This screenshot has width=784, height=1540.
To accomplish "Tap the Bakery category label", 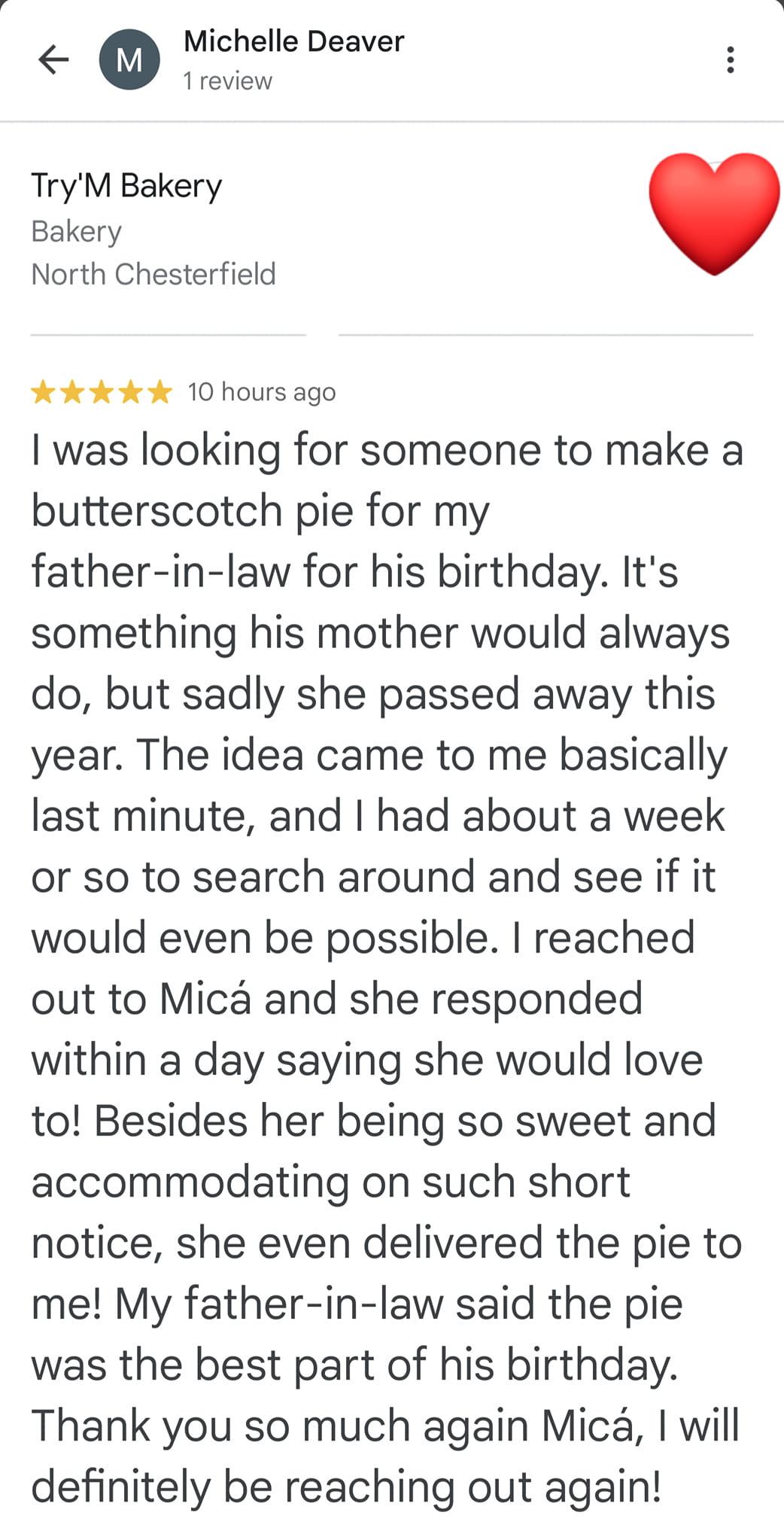I will [x=76, y=231].
